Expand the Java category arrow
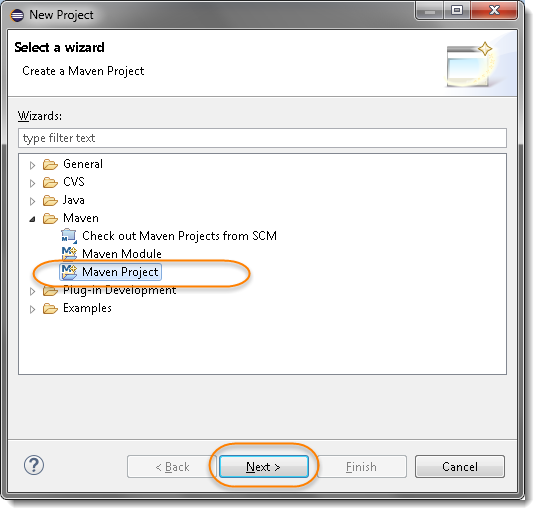 (x=32, y=201)
